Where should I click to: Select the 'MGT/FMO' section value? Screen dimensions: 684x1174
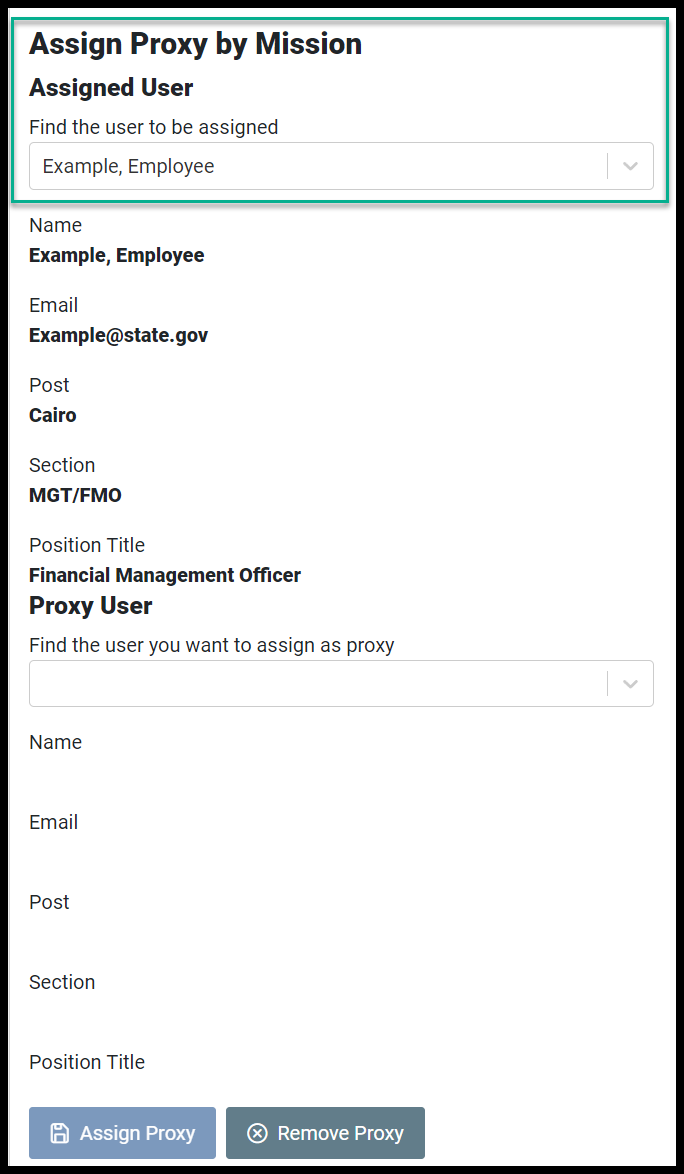click(75, 495)
